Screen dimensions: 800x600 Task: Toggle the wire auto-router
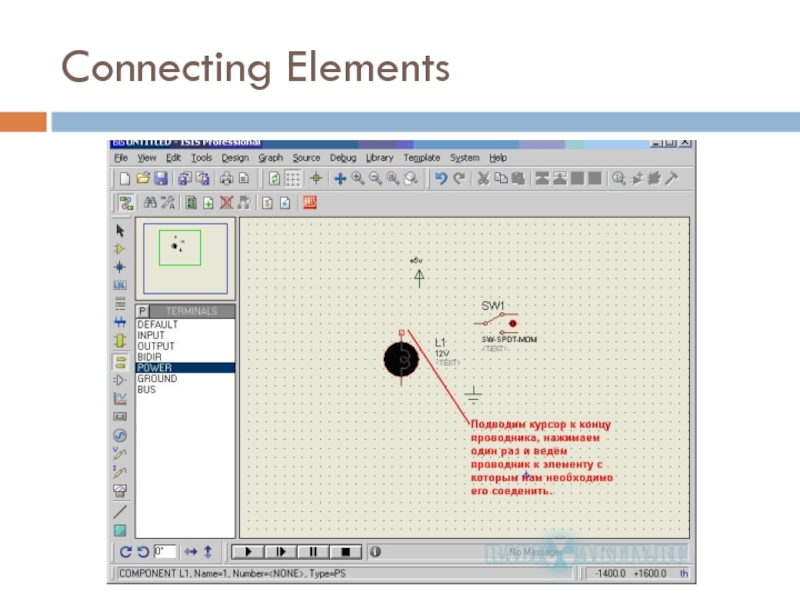click(x=126, y=203)
